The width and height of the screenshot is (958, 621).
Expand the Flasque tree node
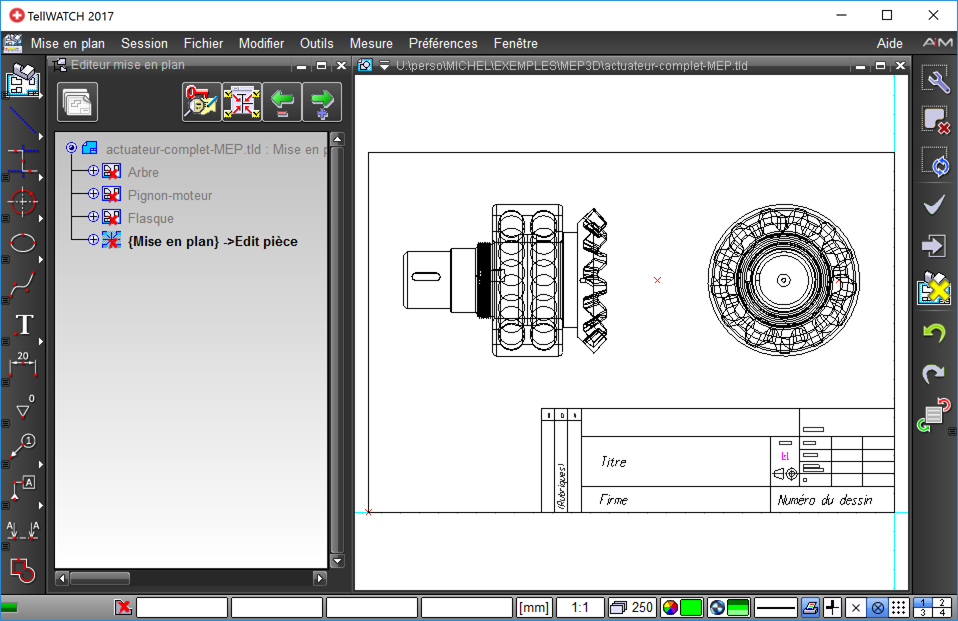click(93, 217)
